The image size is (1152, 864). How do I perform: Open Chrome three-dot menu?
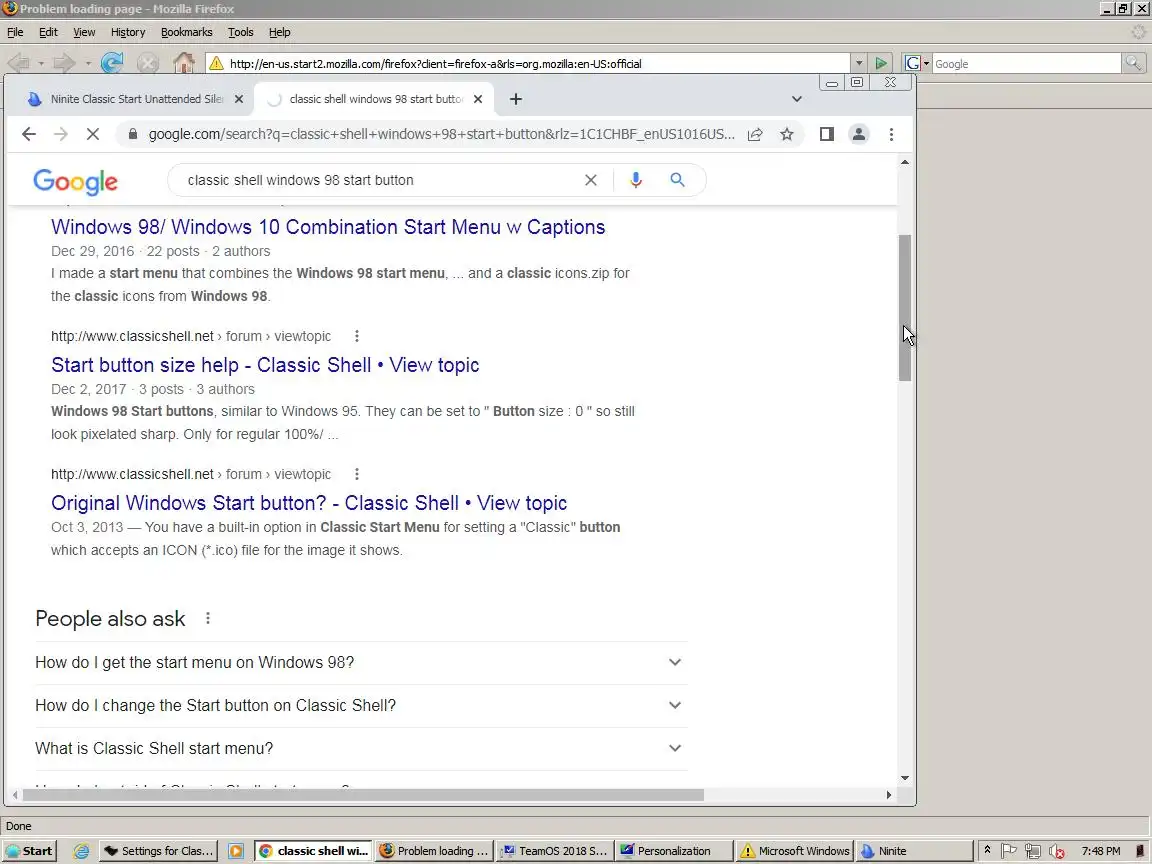891,134
